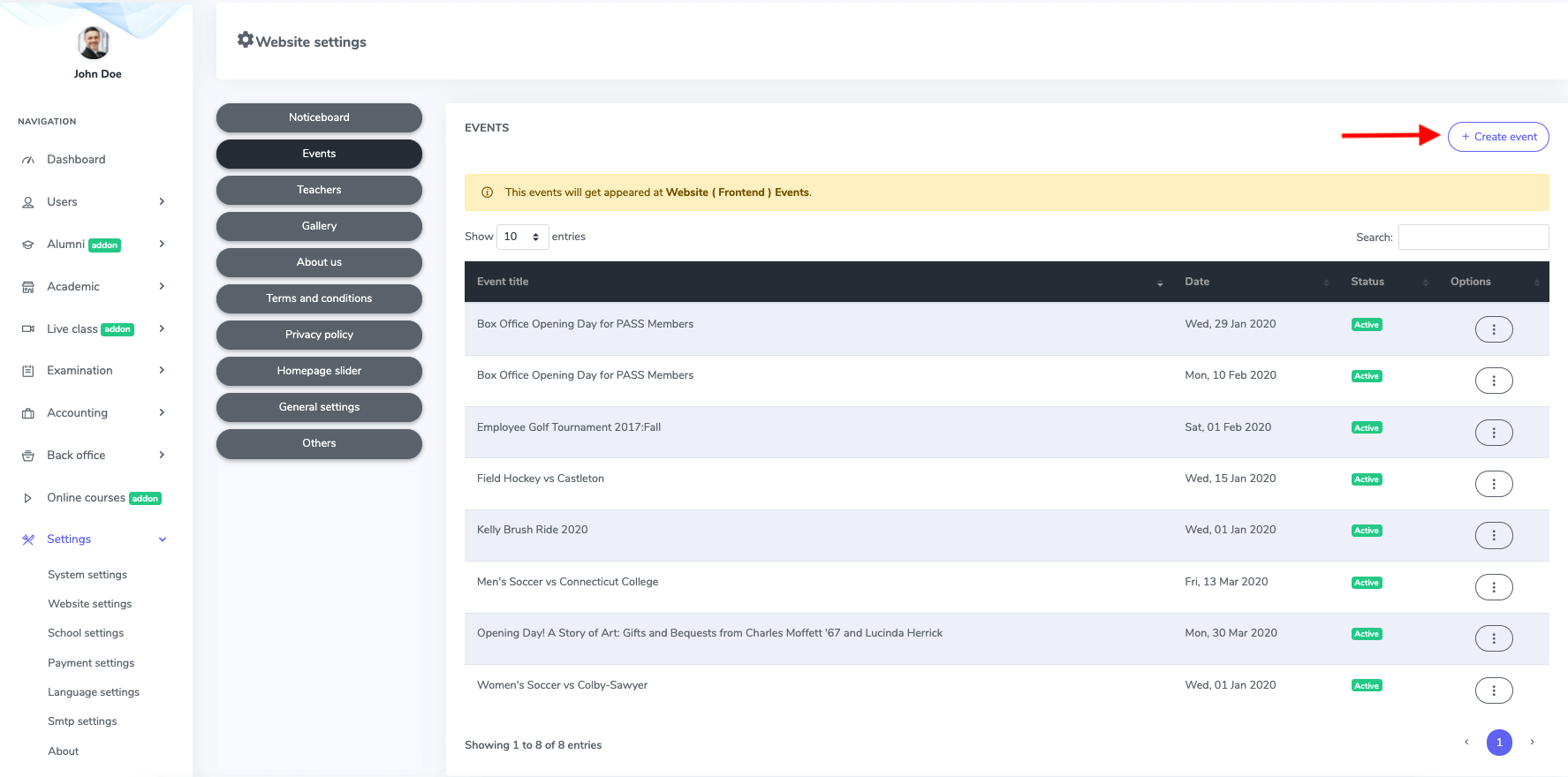Image resolution: width=1568 pixels, height=777 pixels.
Task: Open options menu for Kelly Brush Ride 2020
Action: tap(1493, 535)
